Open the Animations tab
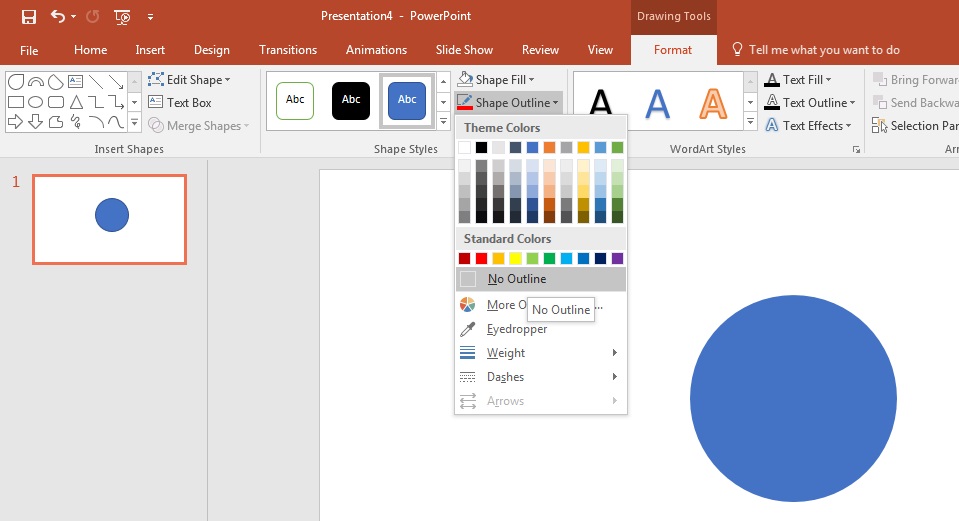 click(x=376, y=50)
